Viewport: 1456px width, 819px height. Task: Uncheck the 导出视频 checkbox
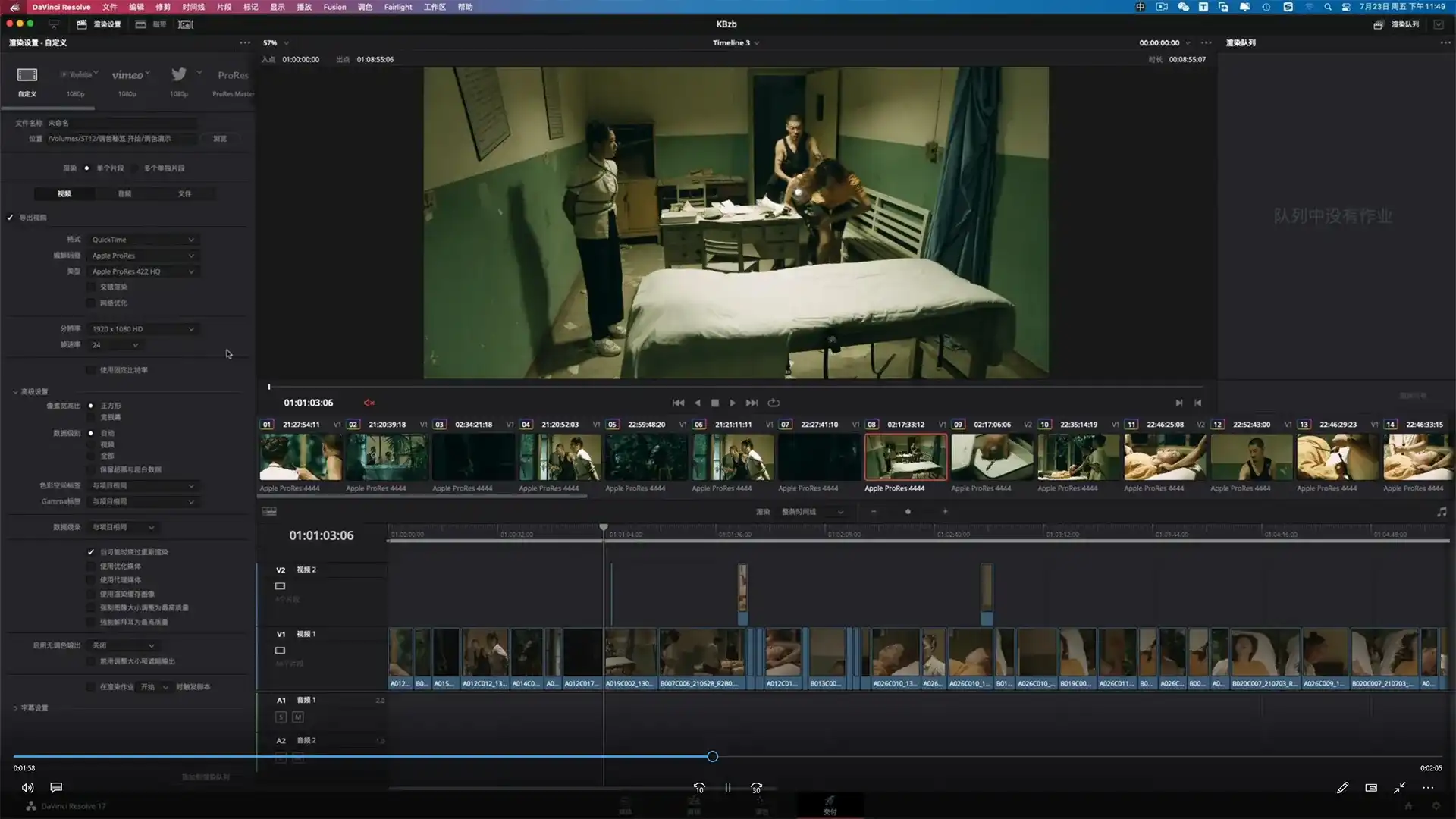pyautogui.click(x=10, y=217)
